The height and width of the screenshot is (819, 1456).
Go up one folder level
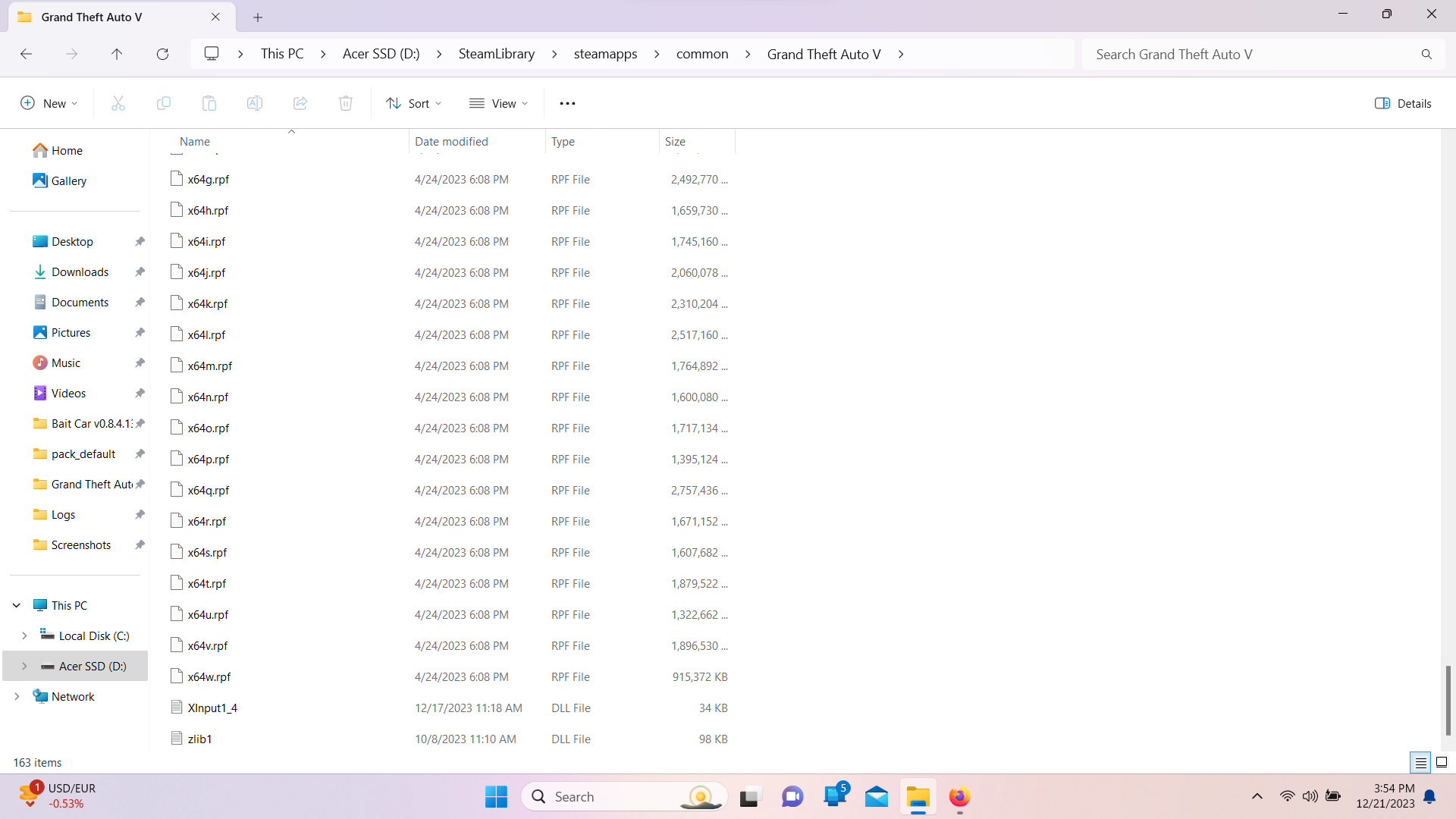click(117, 54)
